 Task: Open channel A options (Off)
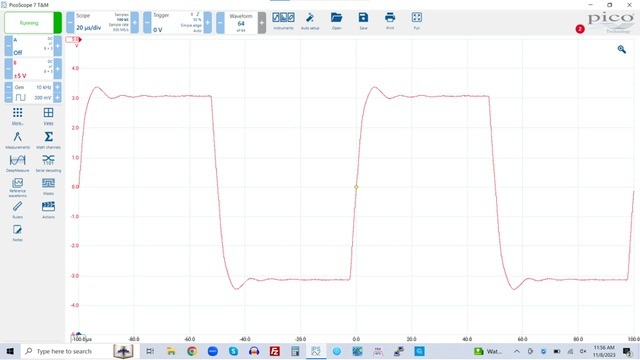coord(33,46)
